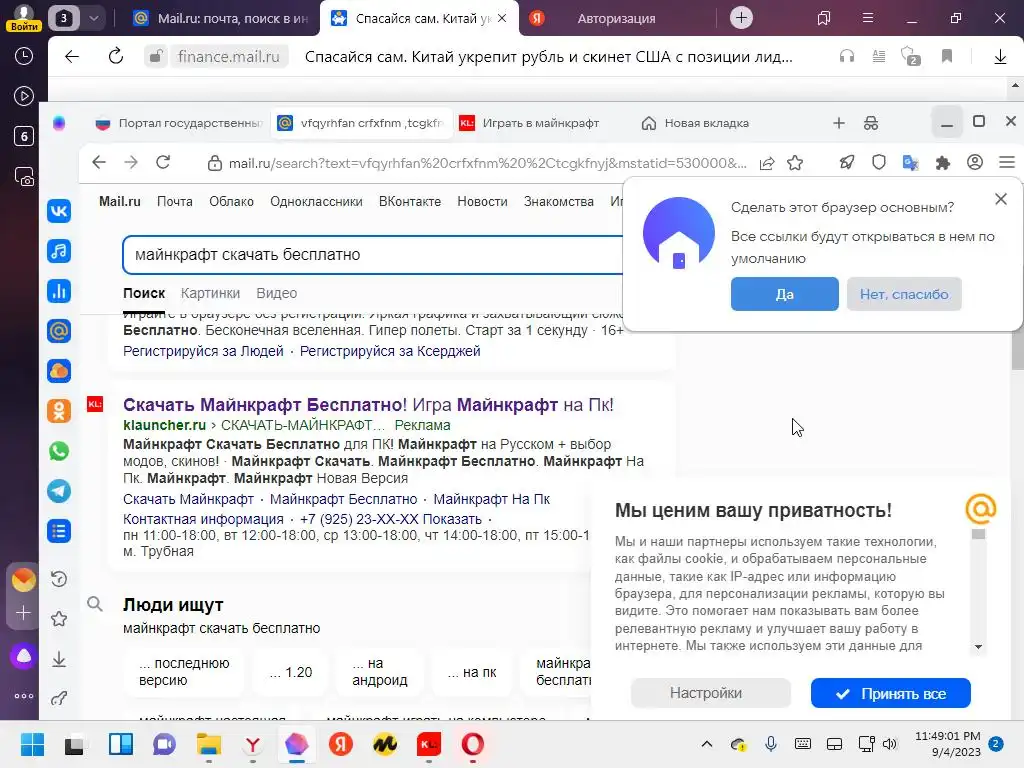Click headphones icon in Yandex browser window
This screenshot has width=1024, height=768.
(x=847, y=57)
